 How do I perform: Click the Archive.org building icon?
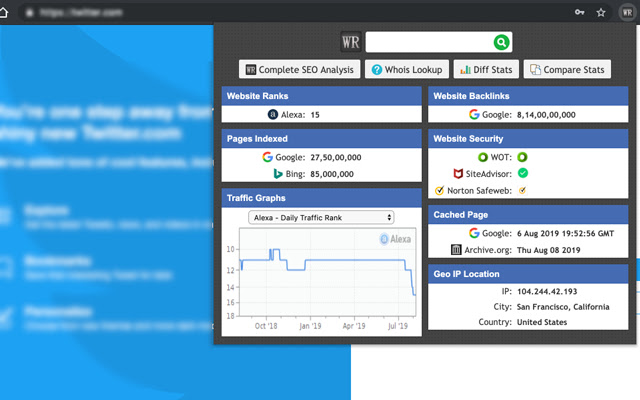(x=456, y=249)
